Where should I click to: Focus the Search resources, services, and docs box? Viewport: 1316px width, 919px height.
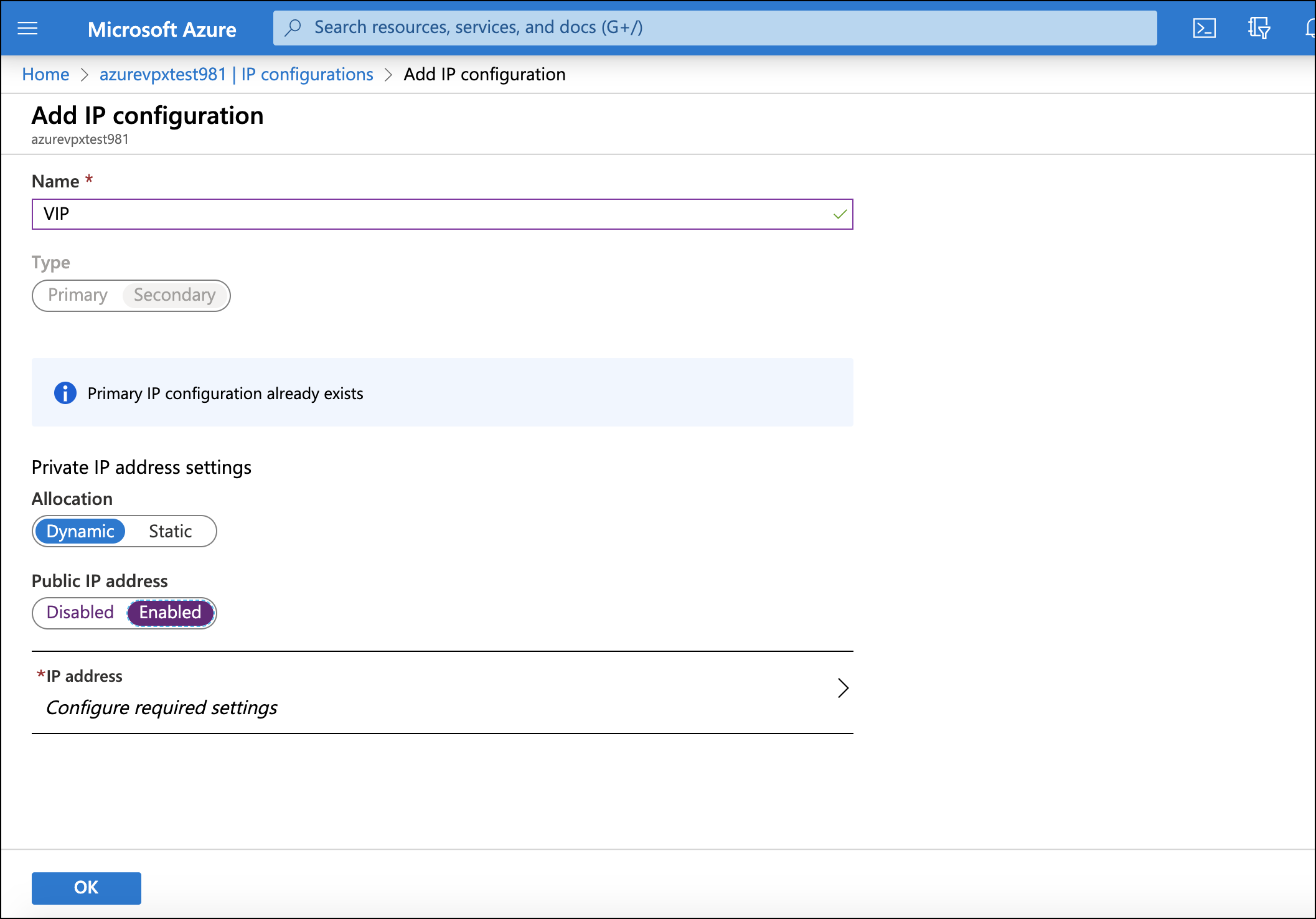(715, 27)
